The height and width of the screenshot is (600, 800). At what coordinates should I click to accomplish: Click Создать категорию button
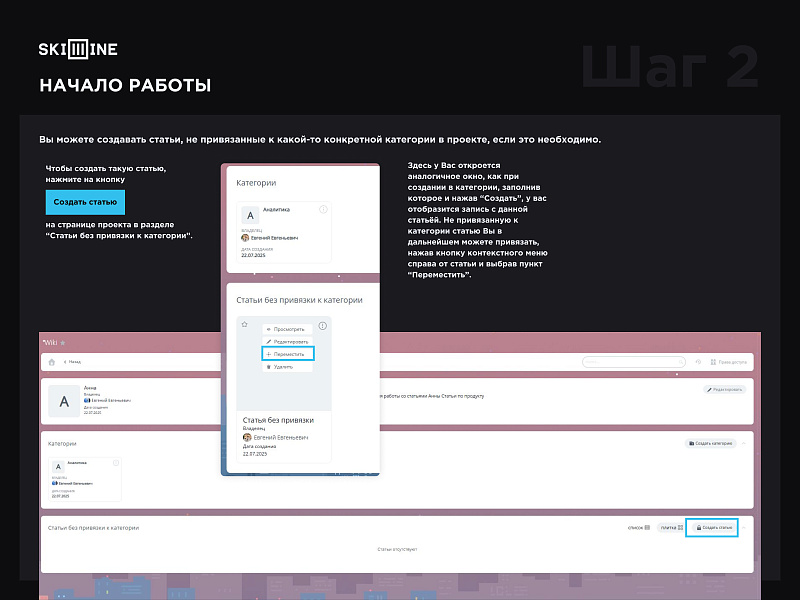pos(710,443)
